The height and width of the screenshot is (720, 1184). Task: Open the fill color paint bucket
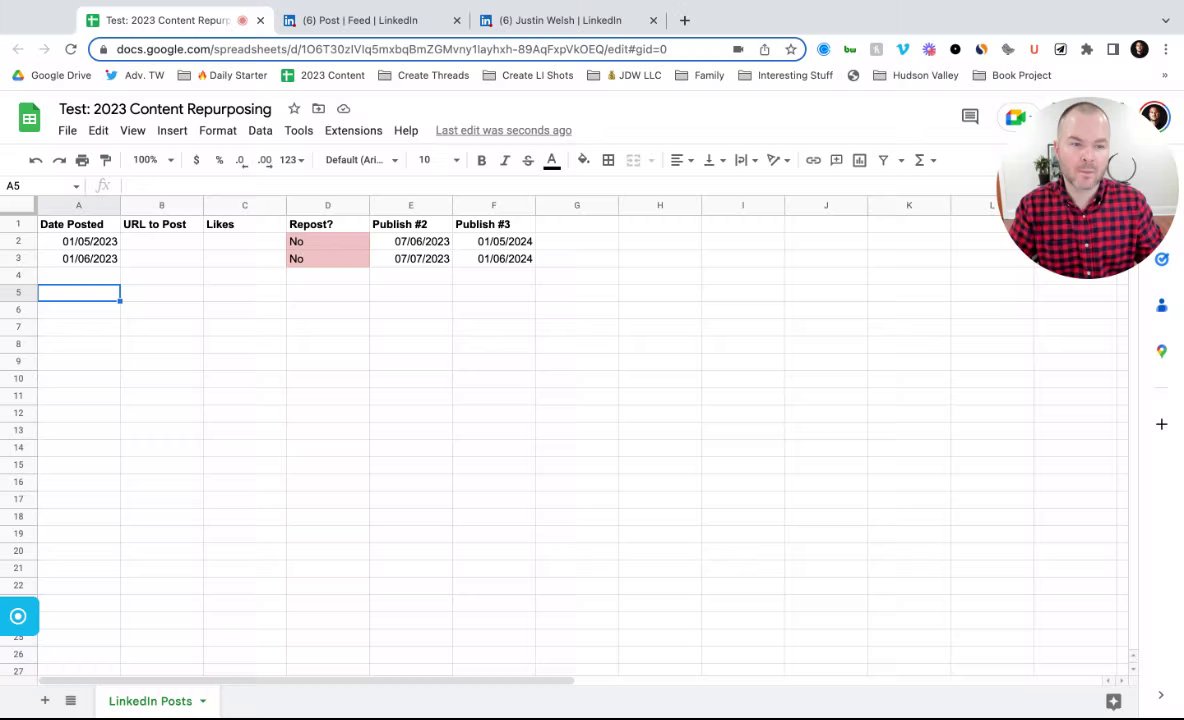583,160
